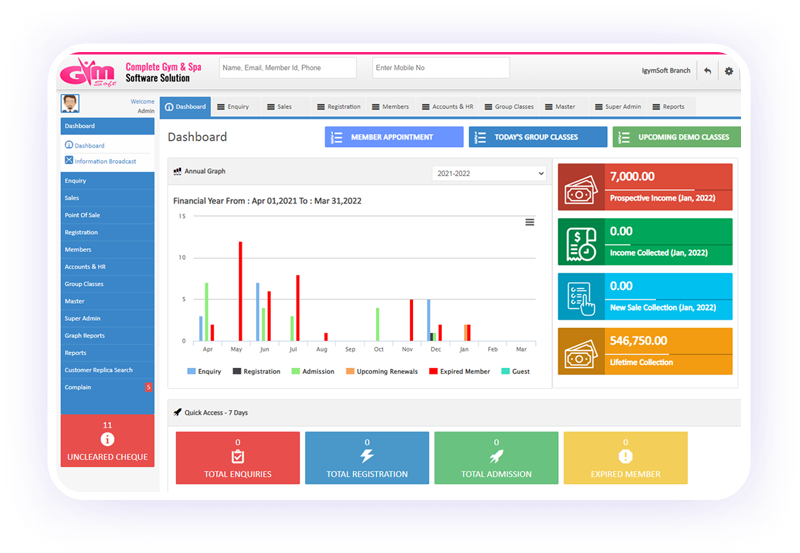This screenshot has height=553, width=800.
Task: Click the tall red May bar in chart
Action: tap(240, 291)
